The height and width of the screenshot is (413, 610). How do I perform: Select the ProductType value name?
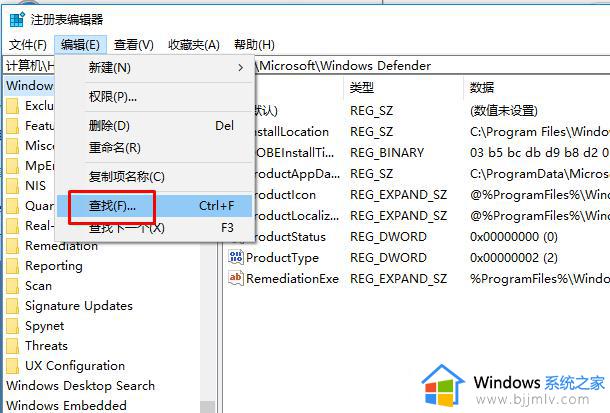tap(282, 257)
